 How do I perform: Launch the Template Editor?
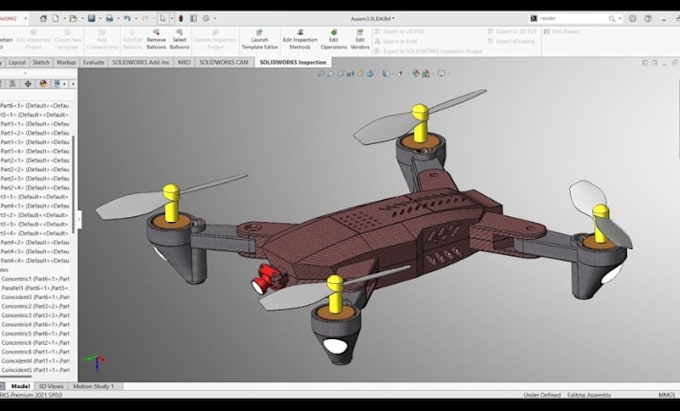(259, 39)
